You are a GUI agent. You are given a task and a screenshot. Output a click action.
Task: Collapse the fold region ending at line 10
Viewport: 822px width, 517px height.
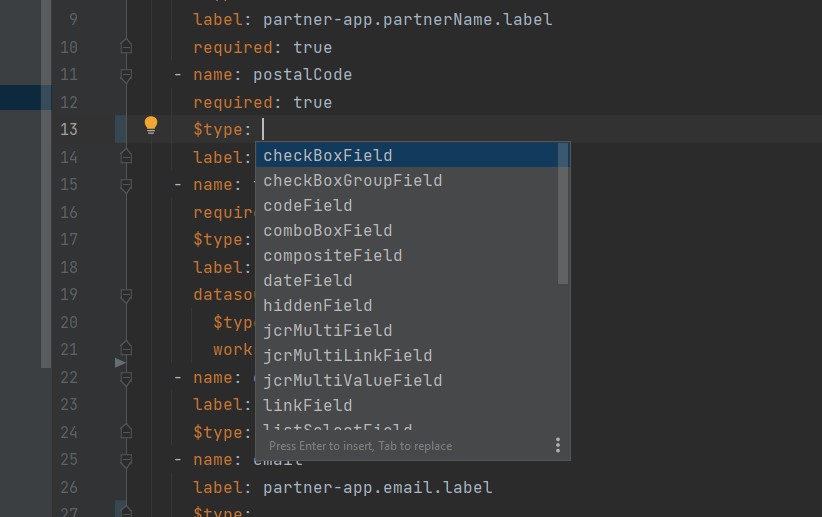tap(126, 47)
